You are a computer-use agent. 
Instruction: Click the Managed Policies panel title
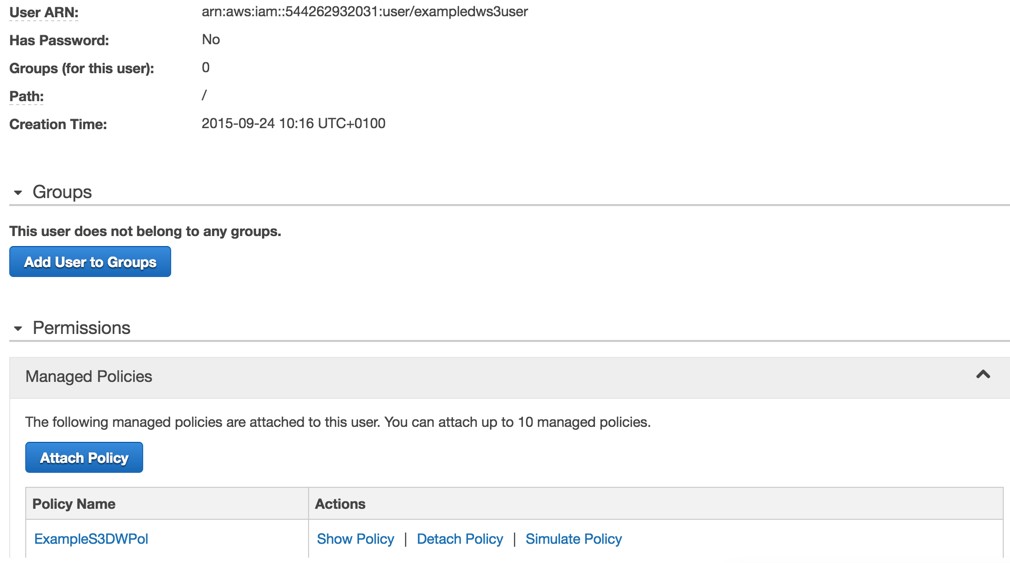point(89,376)
